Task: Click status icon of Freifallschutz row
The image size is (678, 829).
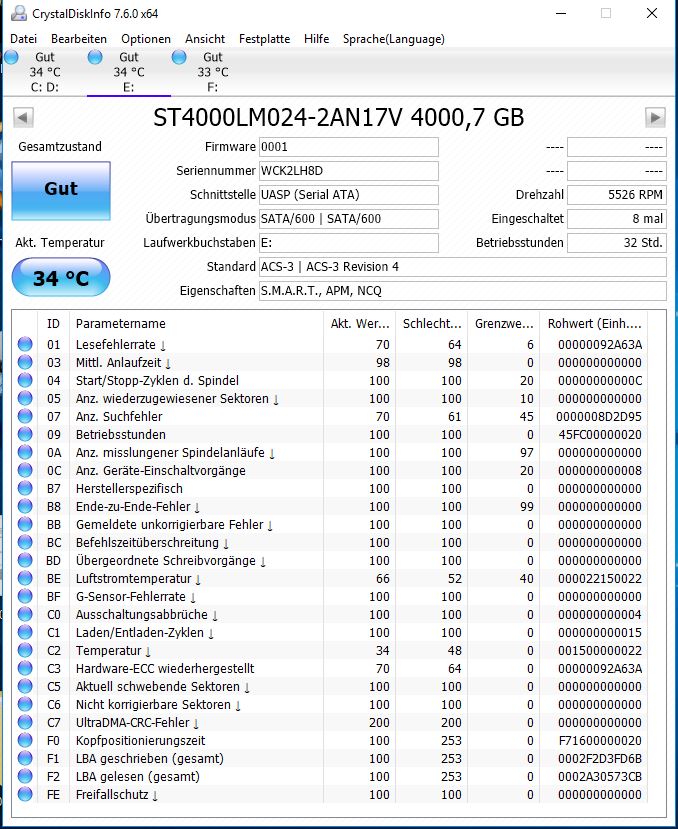Action: tap(25, 794)
